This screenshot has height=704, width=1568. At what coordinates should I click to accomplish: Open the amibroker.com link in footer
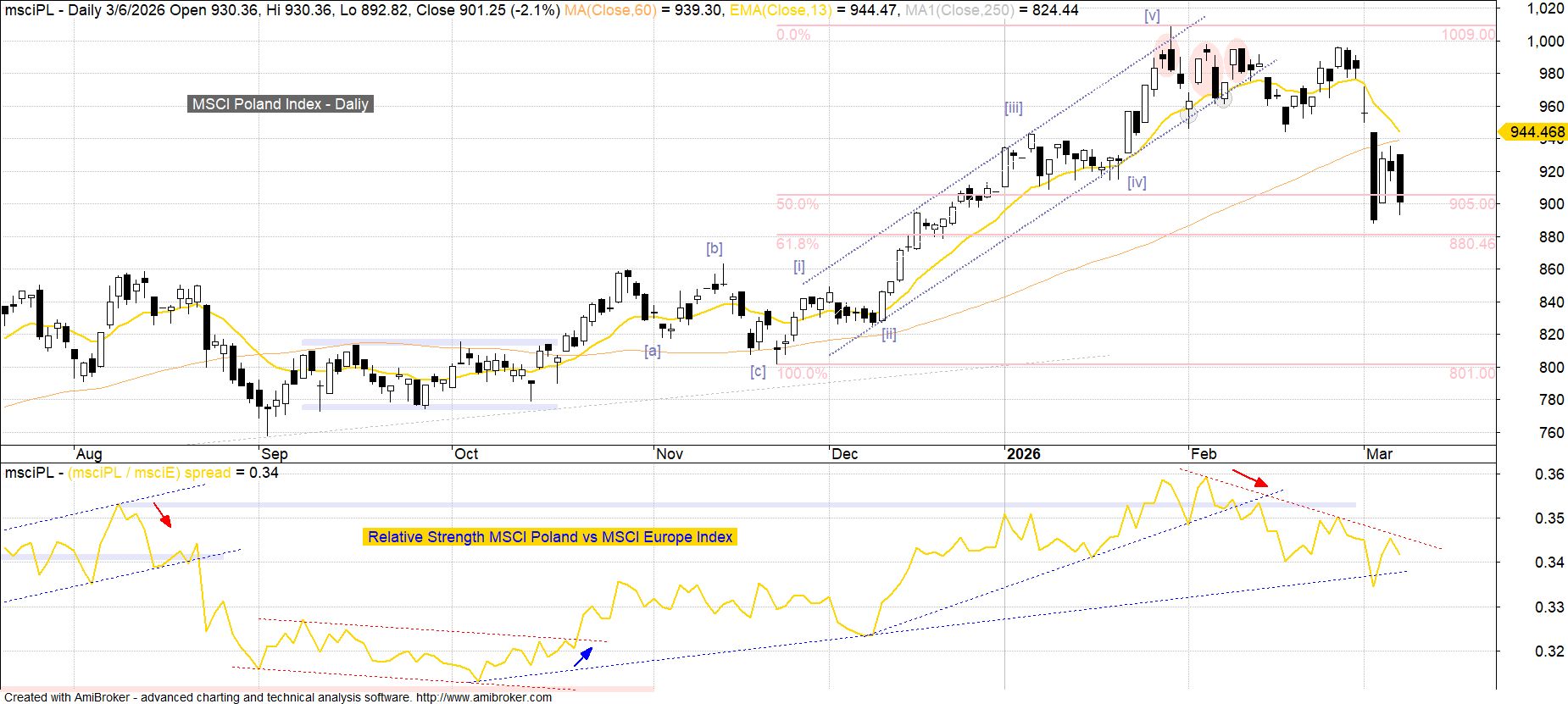tap(483, 697)
